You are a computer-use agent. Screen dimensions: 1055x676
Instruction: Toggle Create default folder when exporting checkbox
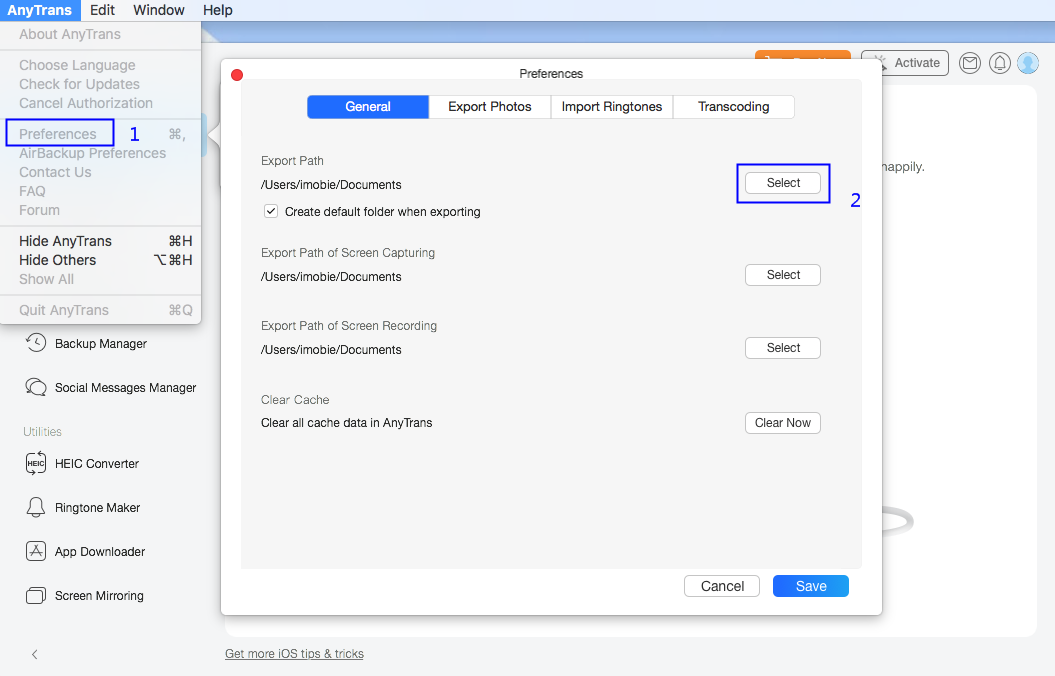[x=271, y=211]
